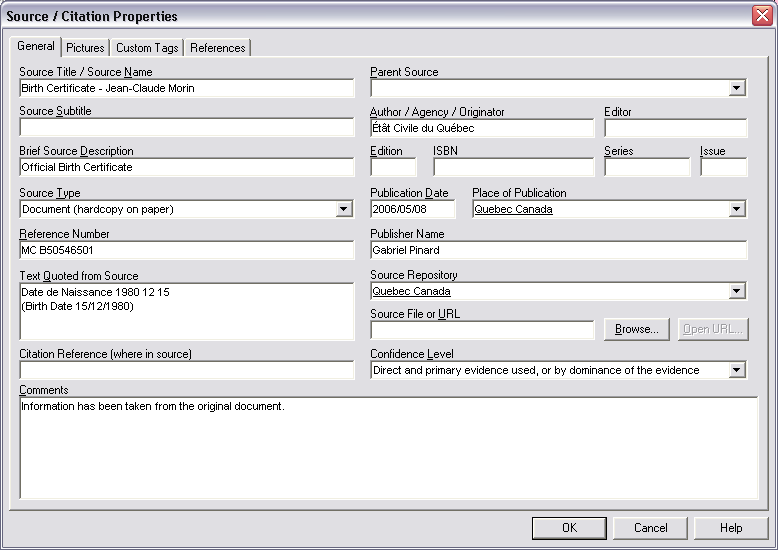The image size is (778, 550).
Task: Focus the Citation Reference input field
Action: pyautogui.click(x=186, y=370)
